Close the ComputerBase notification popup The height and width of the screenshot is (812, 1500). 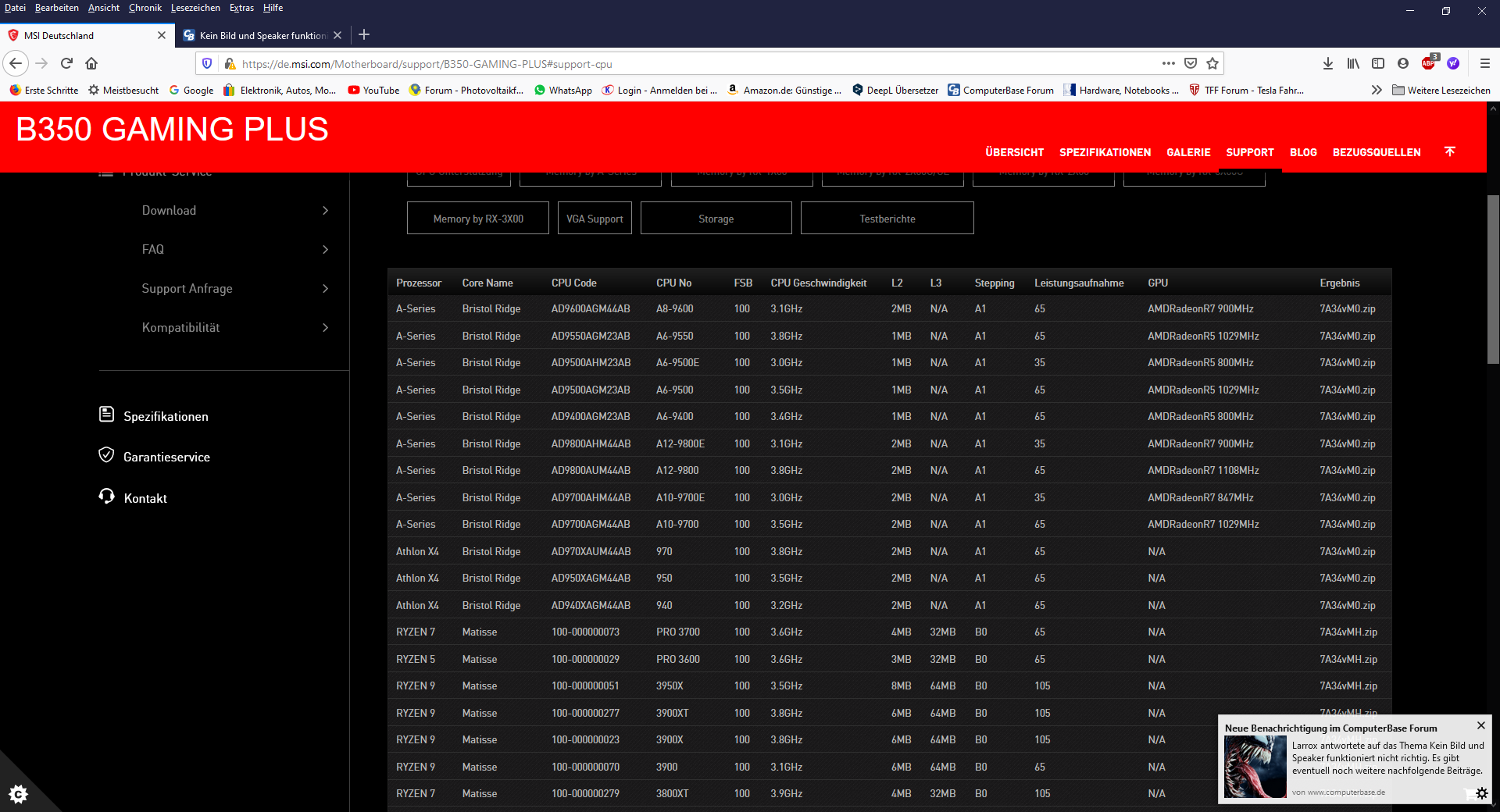[x=1480, y=725]
